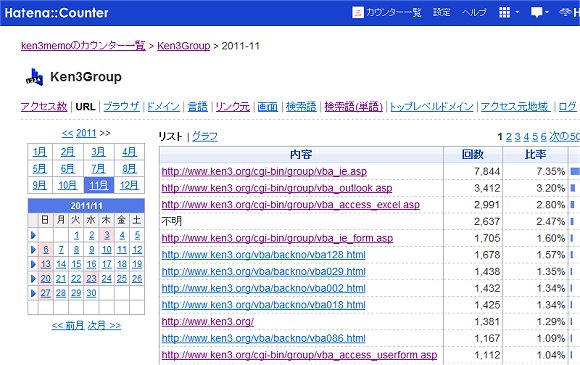Open the アクセス数 tab
Image resolution: width=580 pixels, height=365 pixels.
tap(44, 107)
